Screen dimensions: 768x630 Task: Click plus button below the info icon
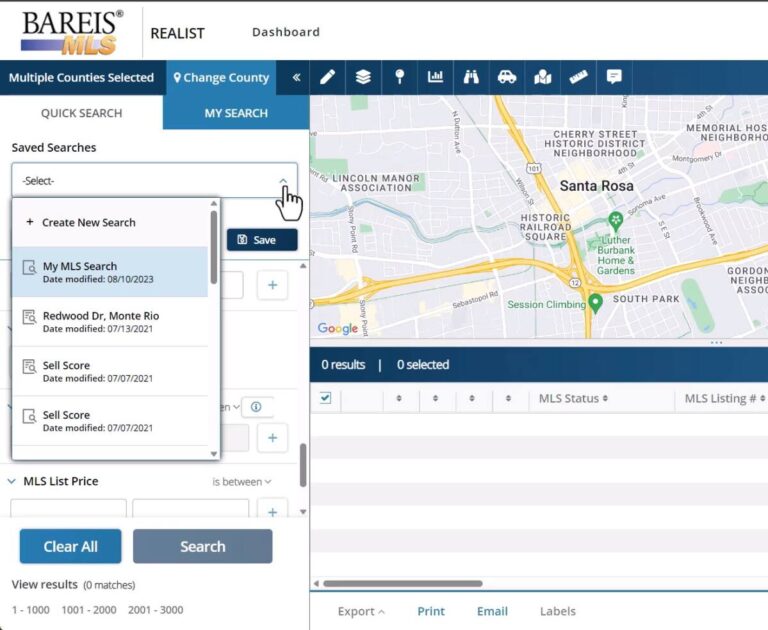pos(272,437)
